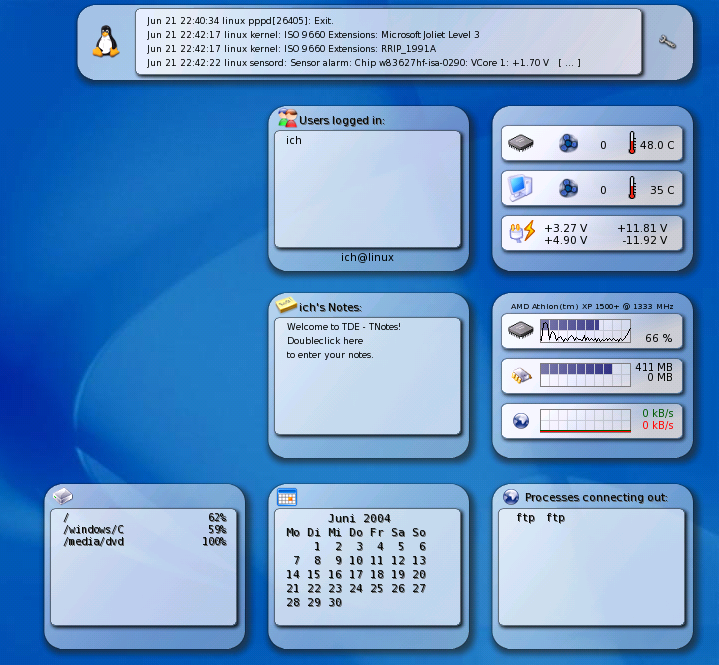The image size is (719, 665).
Task: Click the '411 MB' memory value
Action: tap(654, 367)
